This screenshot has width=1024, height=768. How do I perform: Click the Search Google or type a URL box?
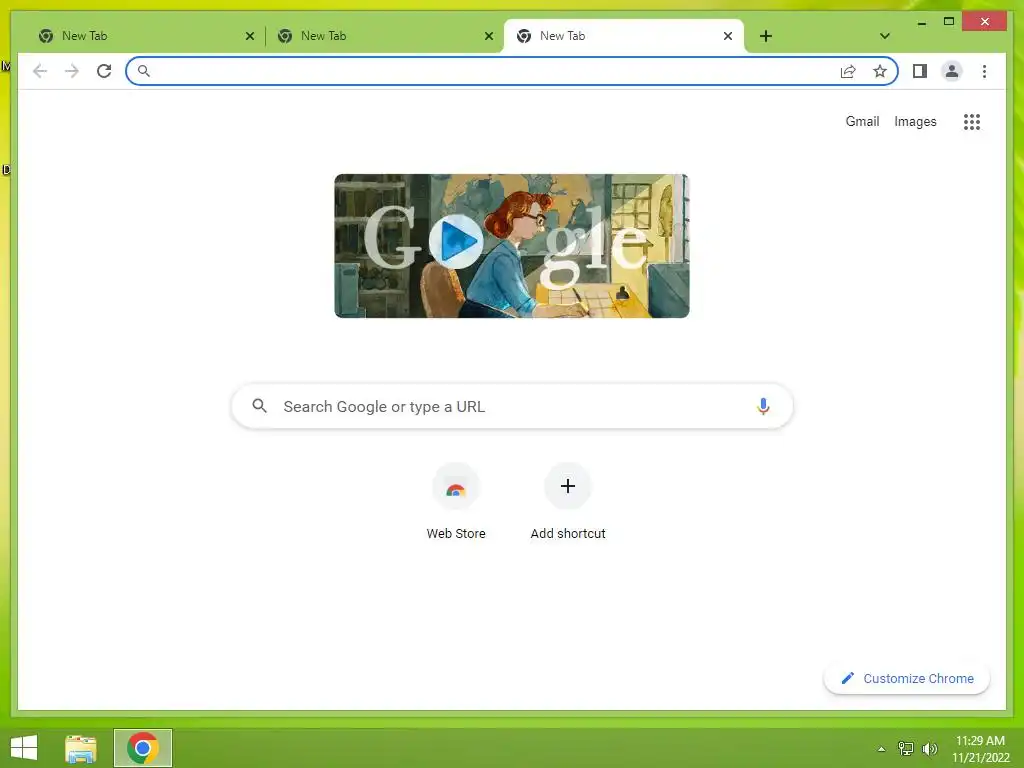click(x=512, y=406)
